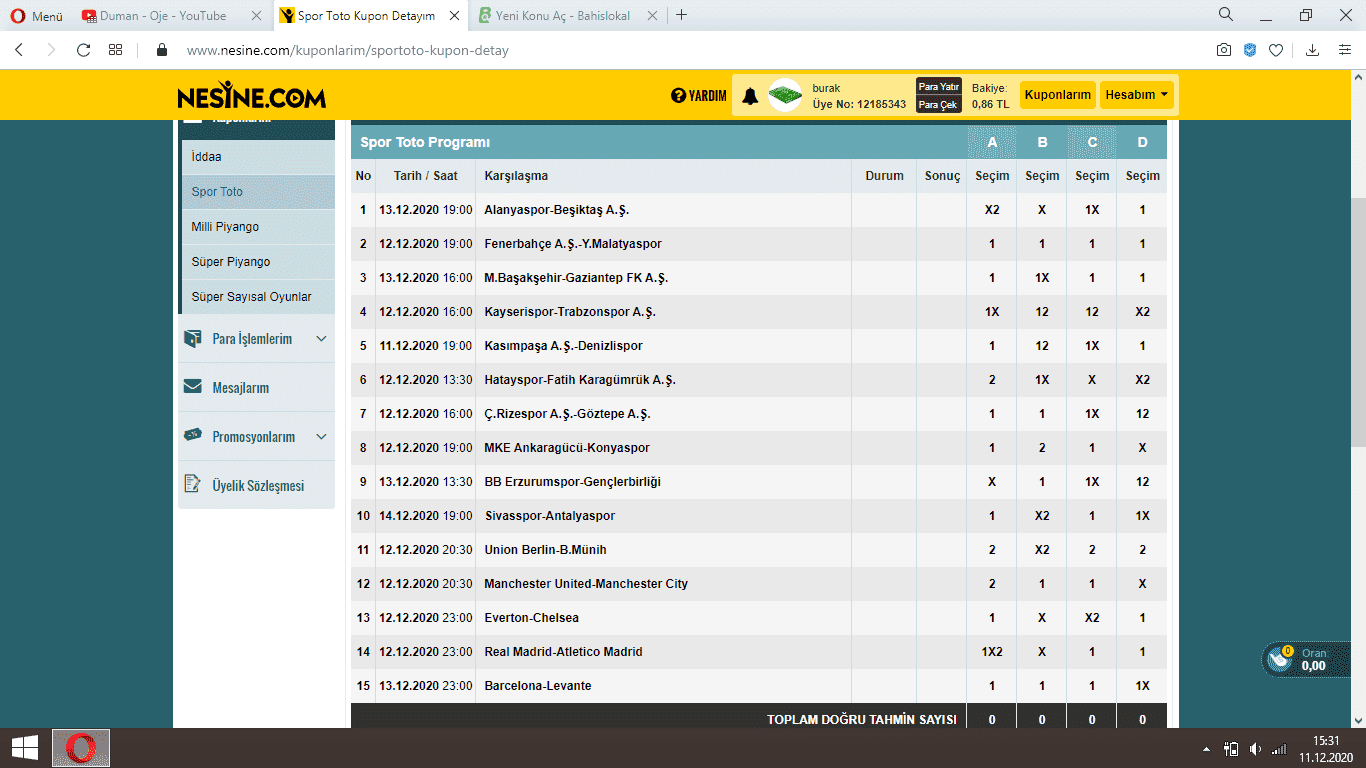Click Union Berlin-B.Münih match name
1366x768 pixels.
click(x=545, y=550)
